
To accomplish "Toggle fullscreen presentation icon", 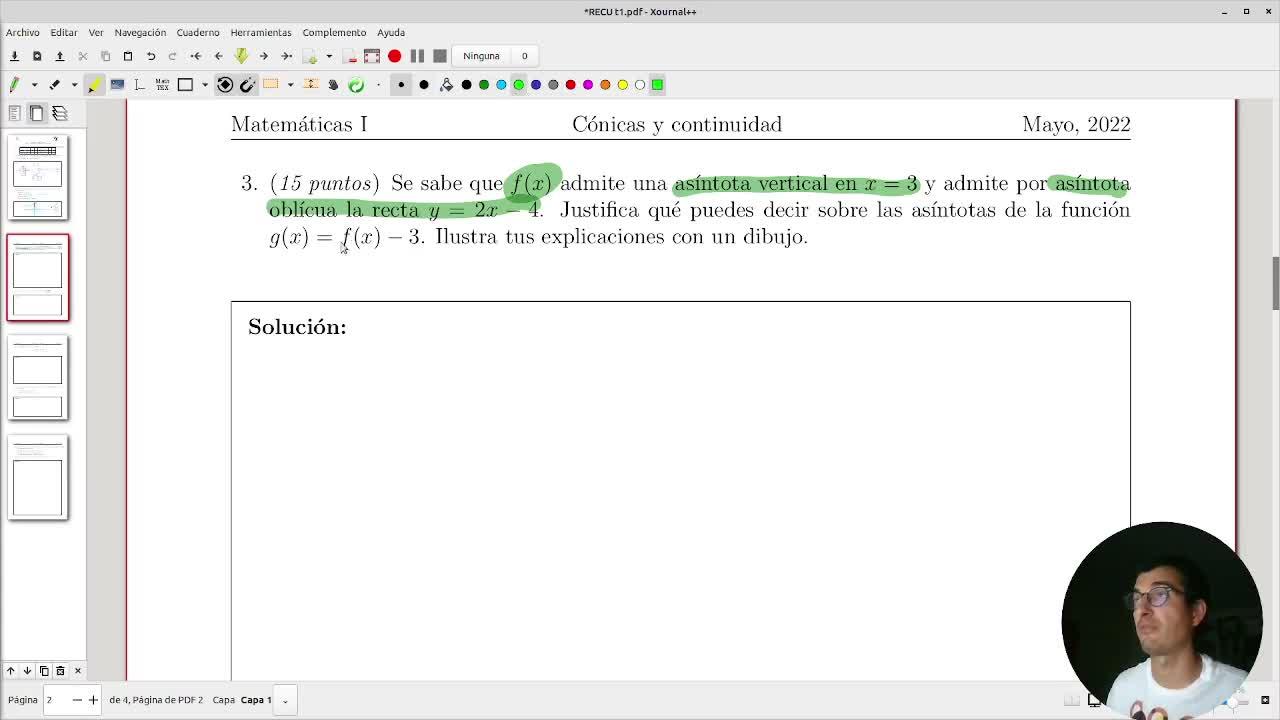I will 372,56.
